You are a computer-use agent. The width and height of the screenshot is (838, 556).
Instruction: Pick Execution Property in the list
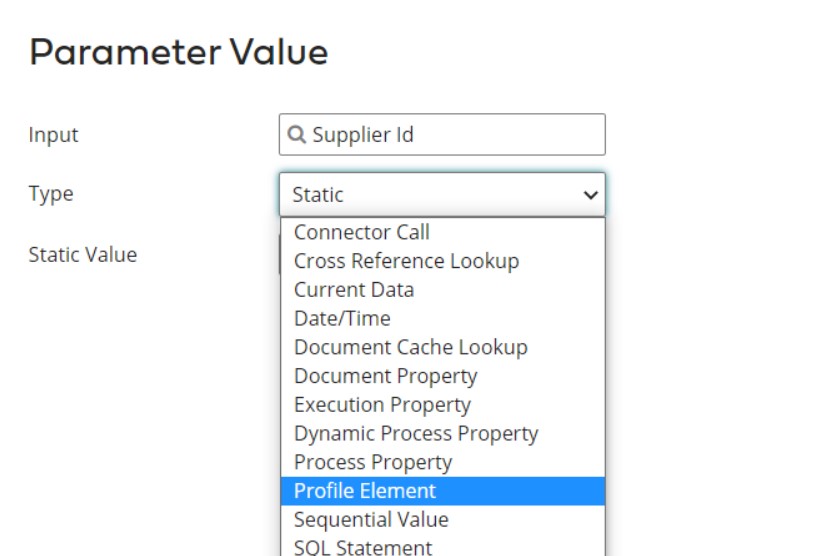click(382, 405)
